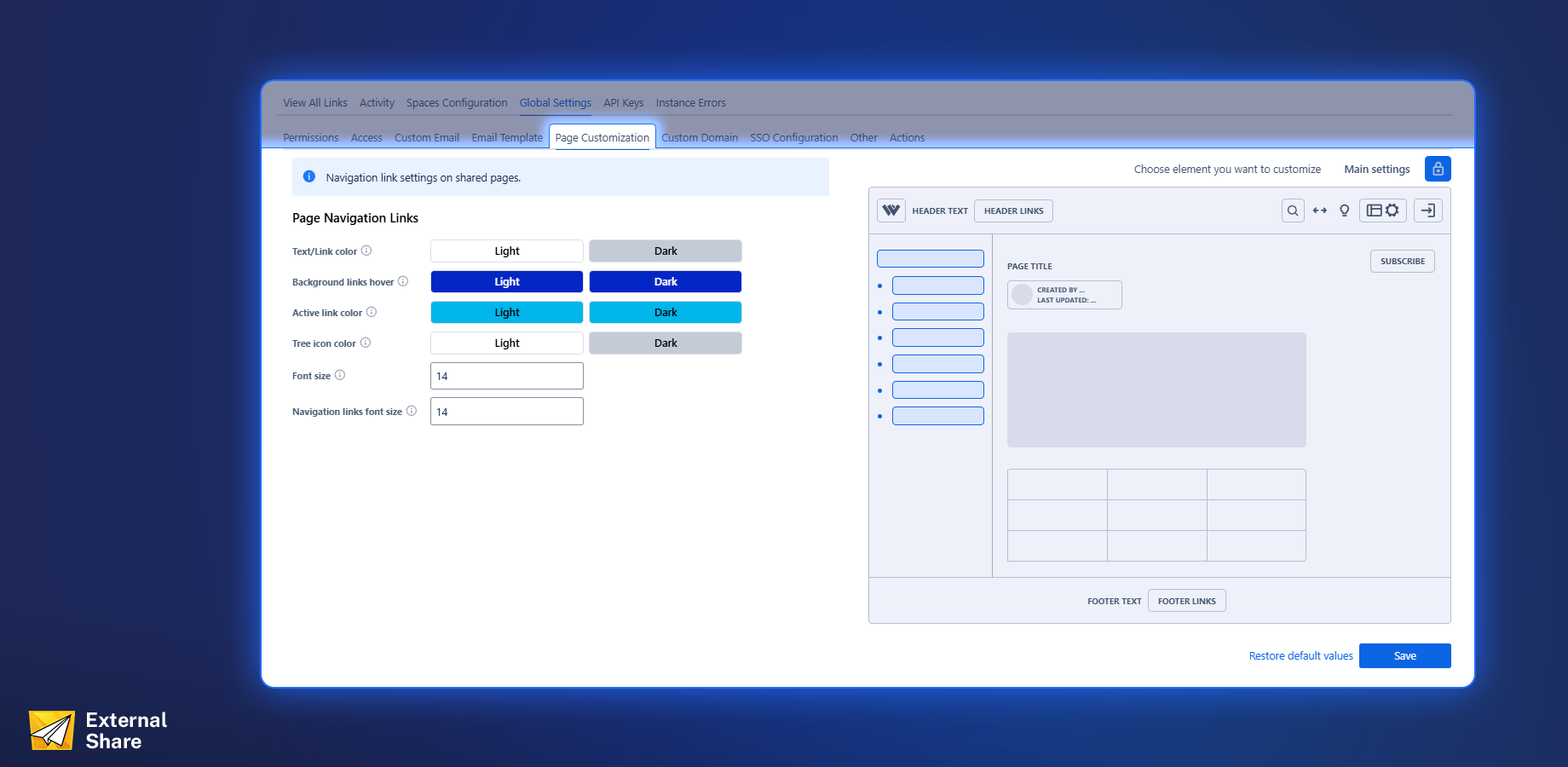The image size is (1568, 767).
Task: Click info icon beside Active link color
Action: pos(372,312)
